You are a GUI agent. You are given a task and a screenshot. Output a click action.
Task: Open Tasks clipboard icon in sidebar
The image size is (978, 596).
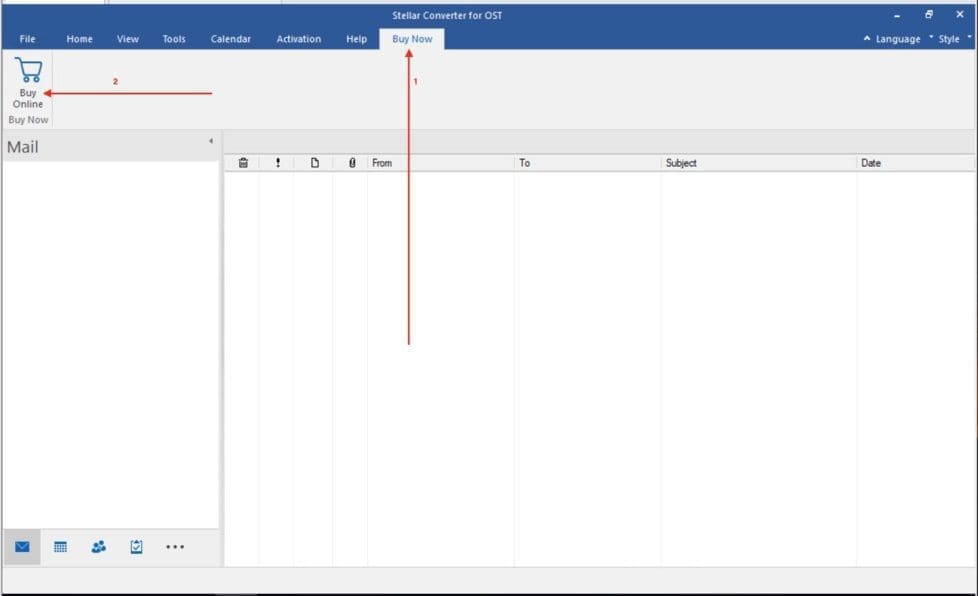[136, 547]
